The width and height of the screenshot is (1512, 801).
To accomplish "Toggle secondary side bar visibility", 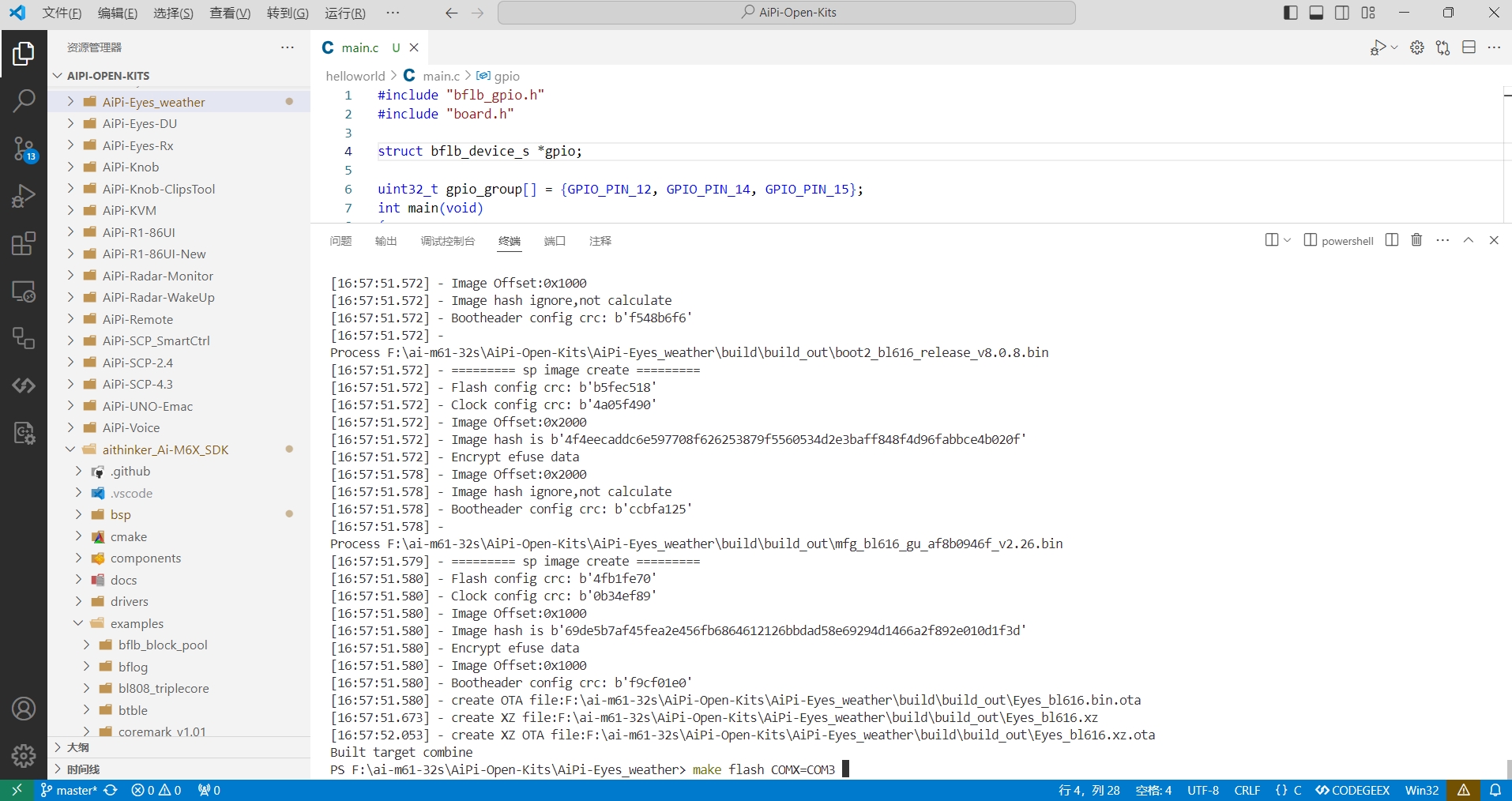I will (x=1342, y=13).
